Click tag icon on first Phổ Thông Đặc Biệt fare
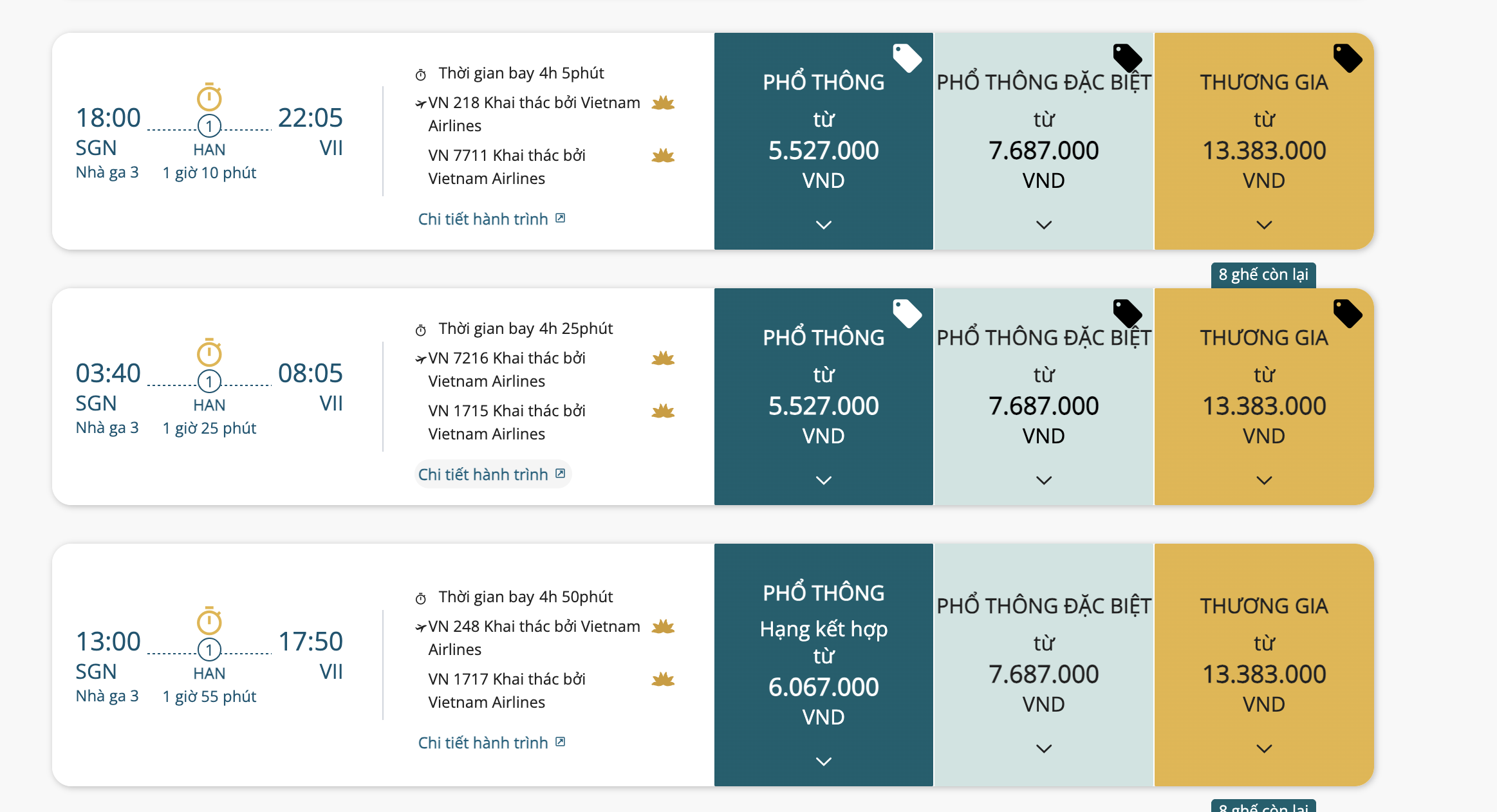 pyautogui.click(x=1127, y=58)
